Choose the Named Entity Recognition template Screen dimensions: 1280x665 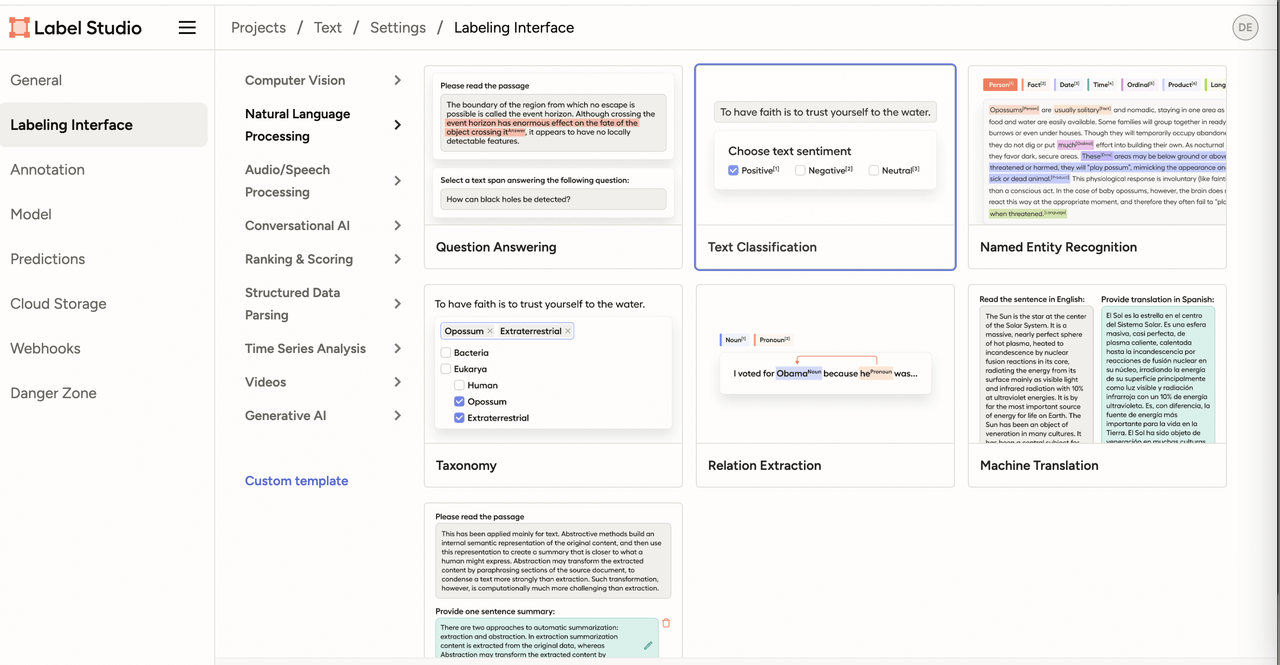click(x=1097, y=167)
